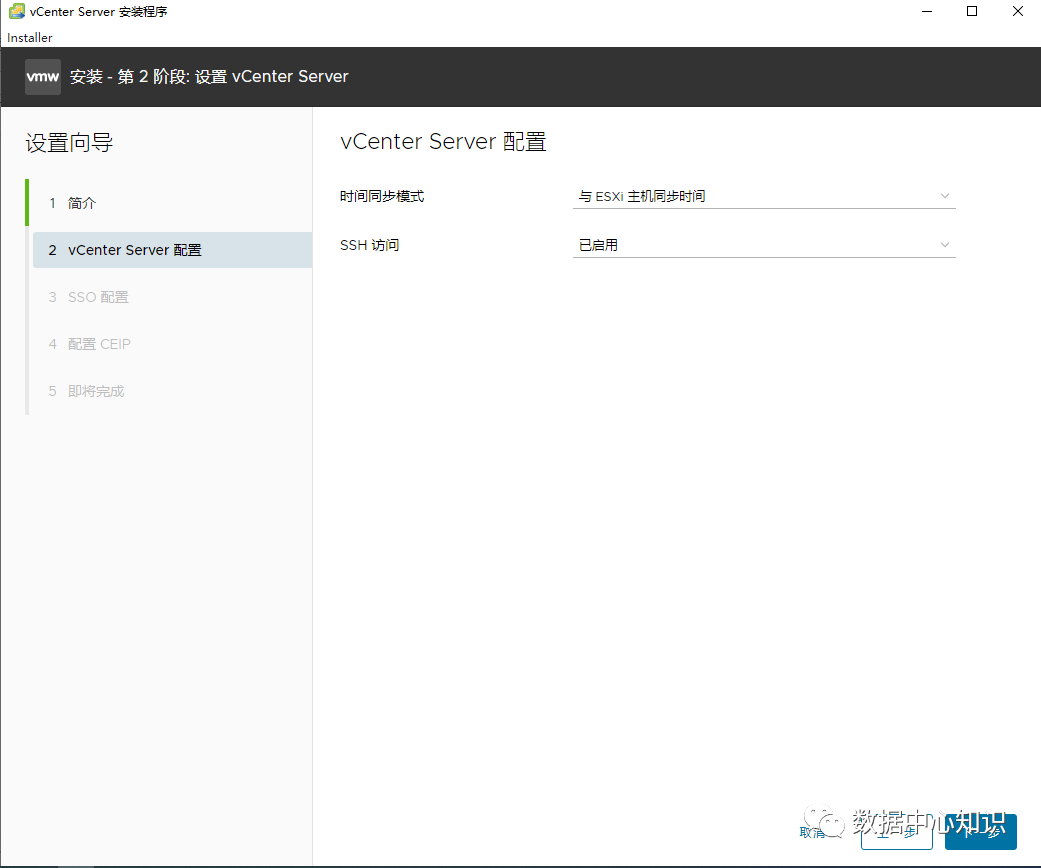Click the 上一步 back button
The width and height of the screenshot is (1041, 868).
pyautogui.click(x=896, y=832)
